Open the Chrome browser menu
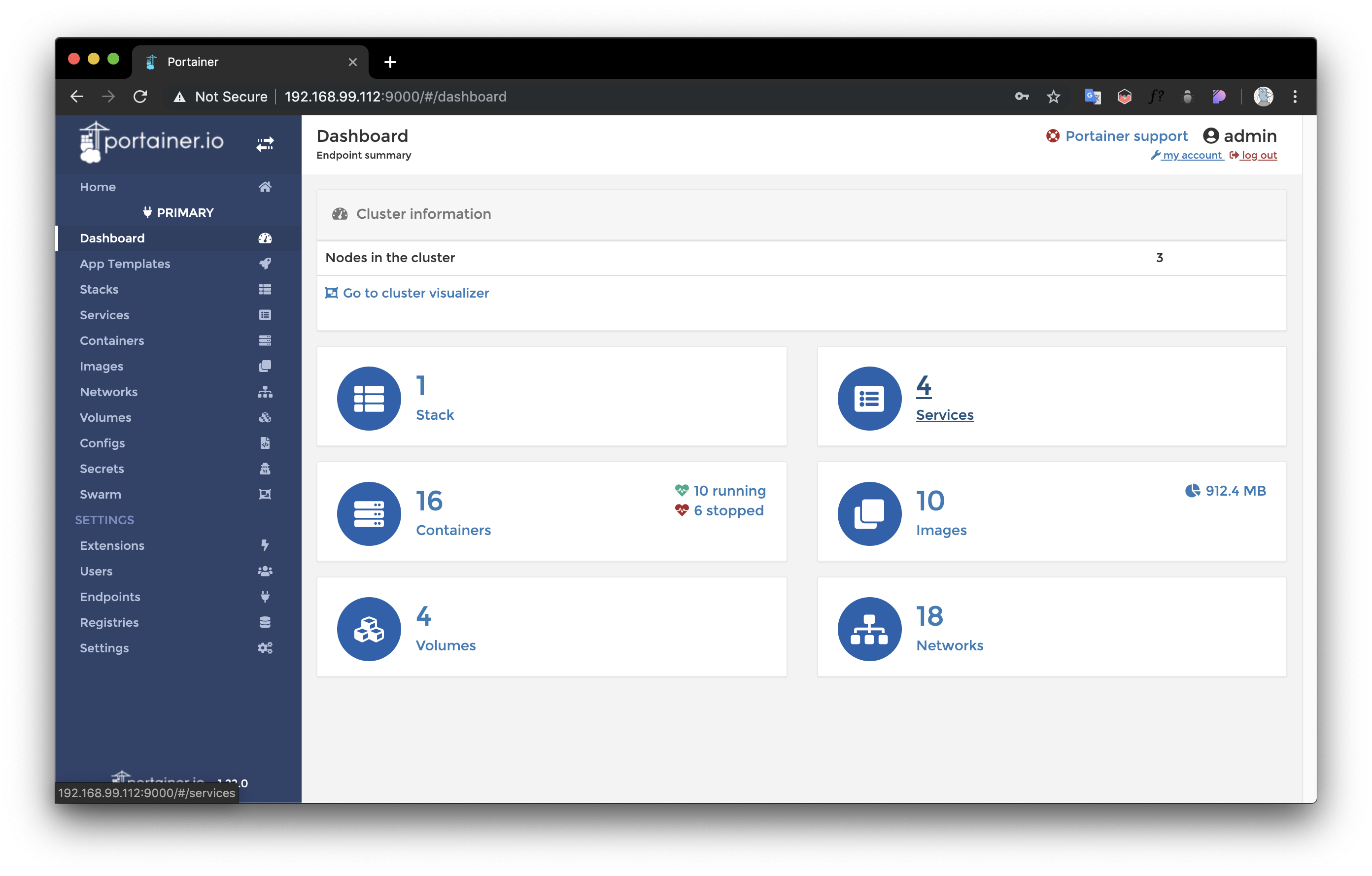The image size is (1372, 876). point(1295,96)
